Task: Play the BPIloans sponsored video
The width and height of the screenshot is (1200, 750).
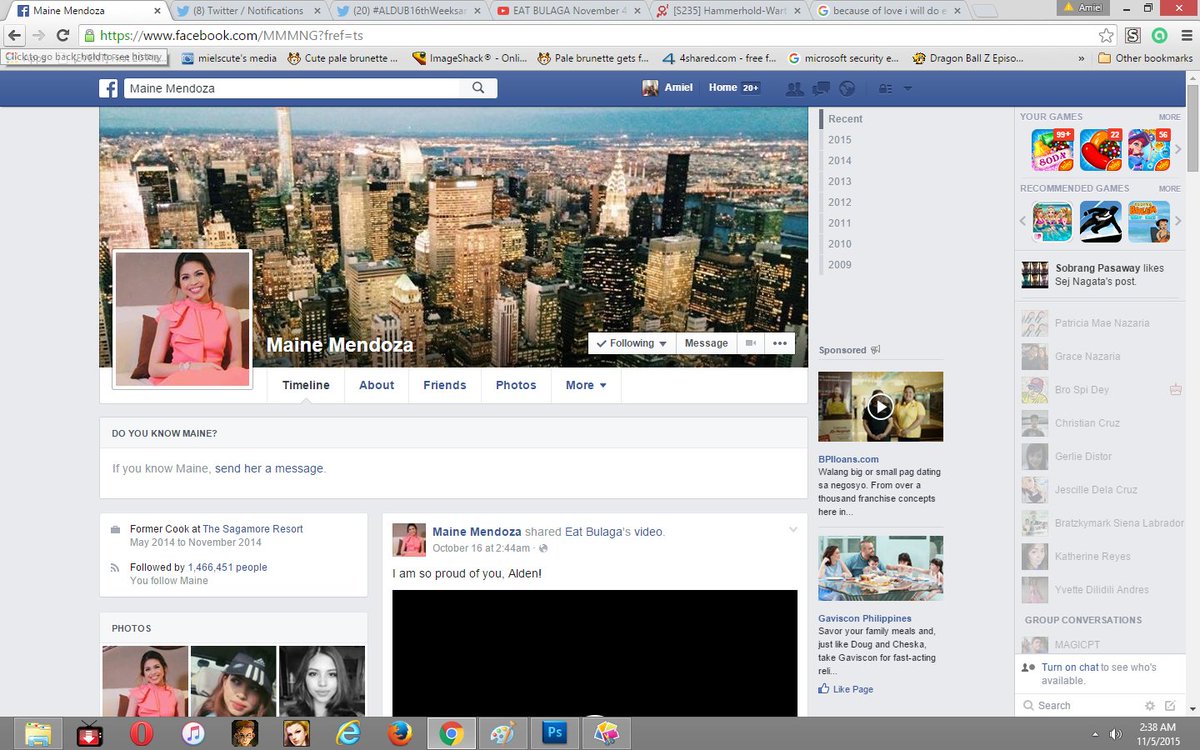Action: (x=880, y=407)
